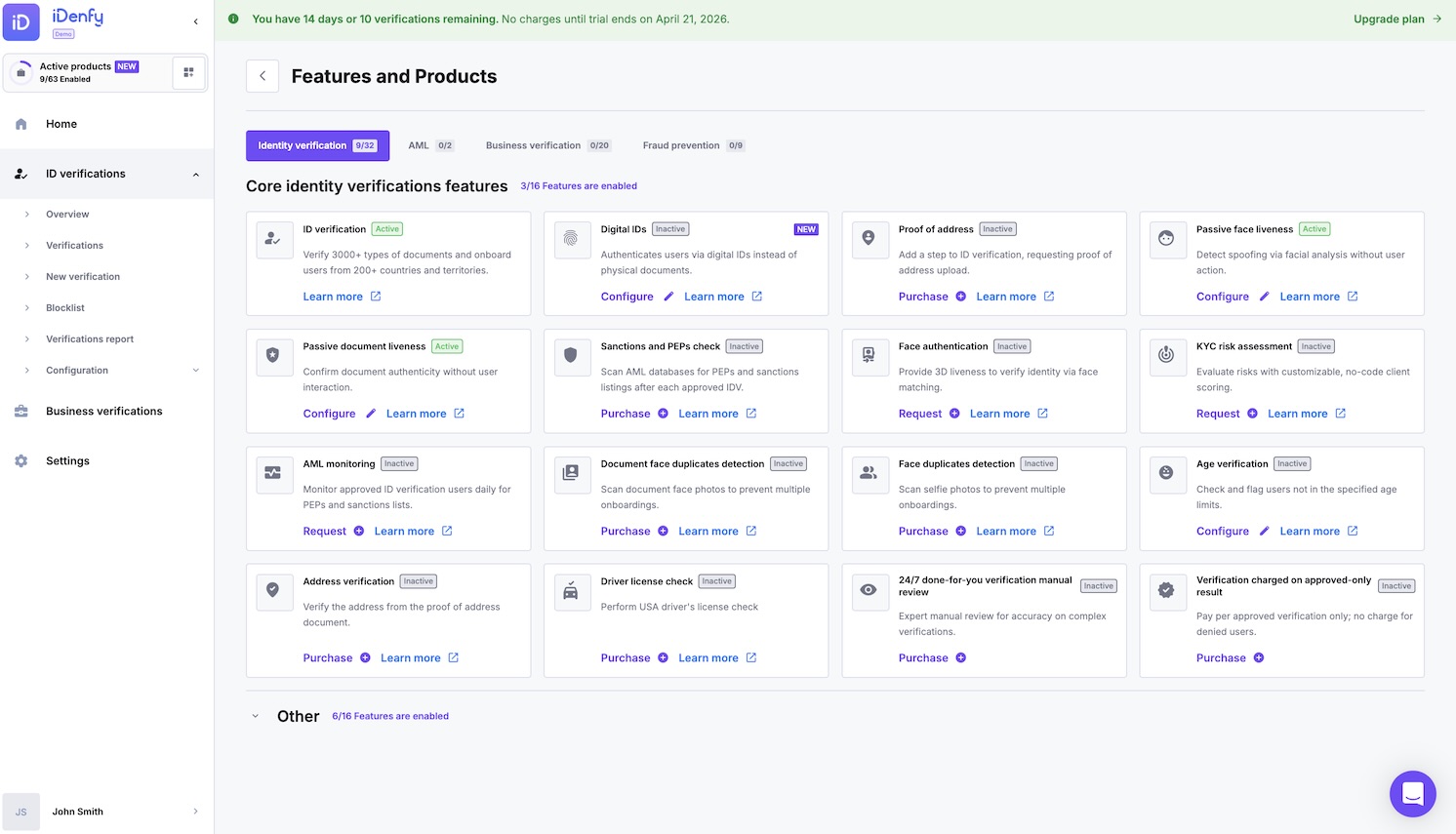Learn more about Address verification
This screenshot has width=1456, height=834.
(420, 658)
